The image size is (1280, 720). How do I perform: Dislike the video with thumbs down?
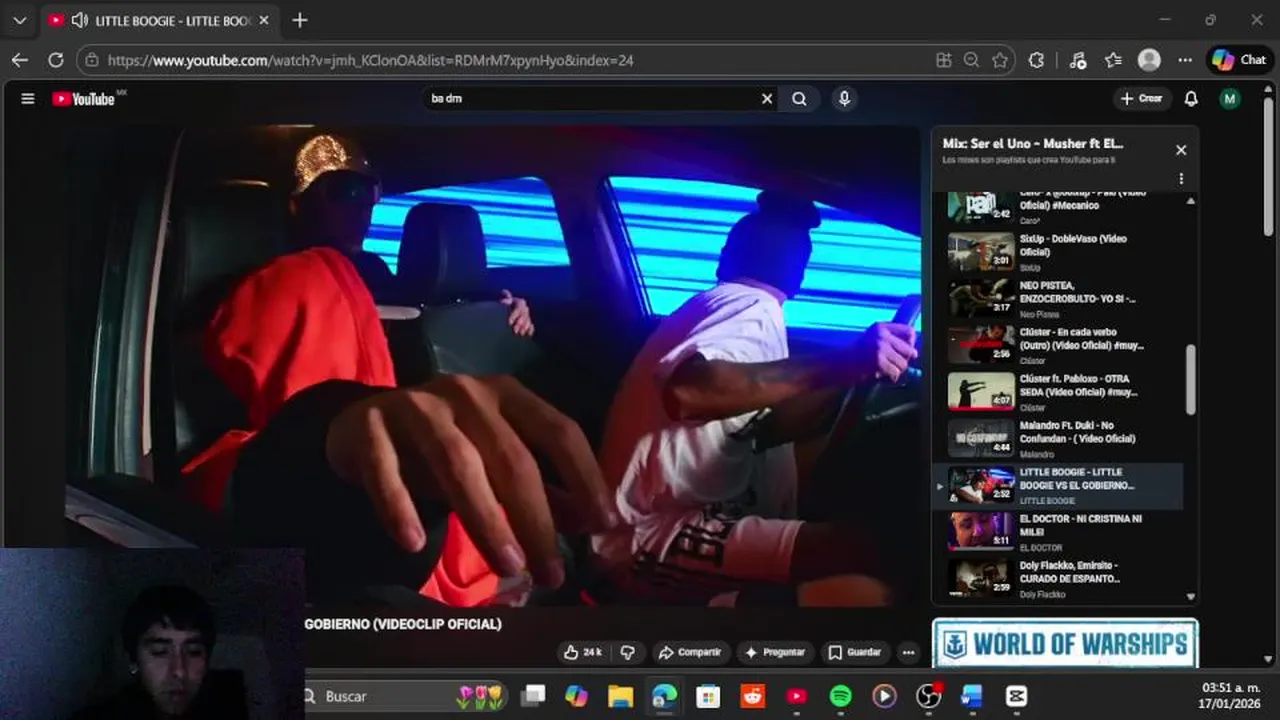click(627, 652)
